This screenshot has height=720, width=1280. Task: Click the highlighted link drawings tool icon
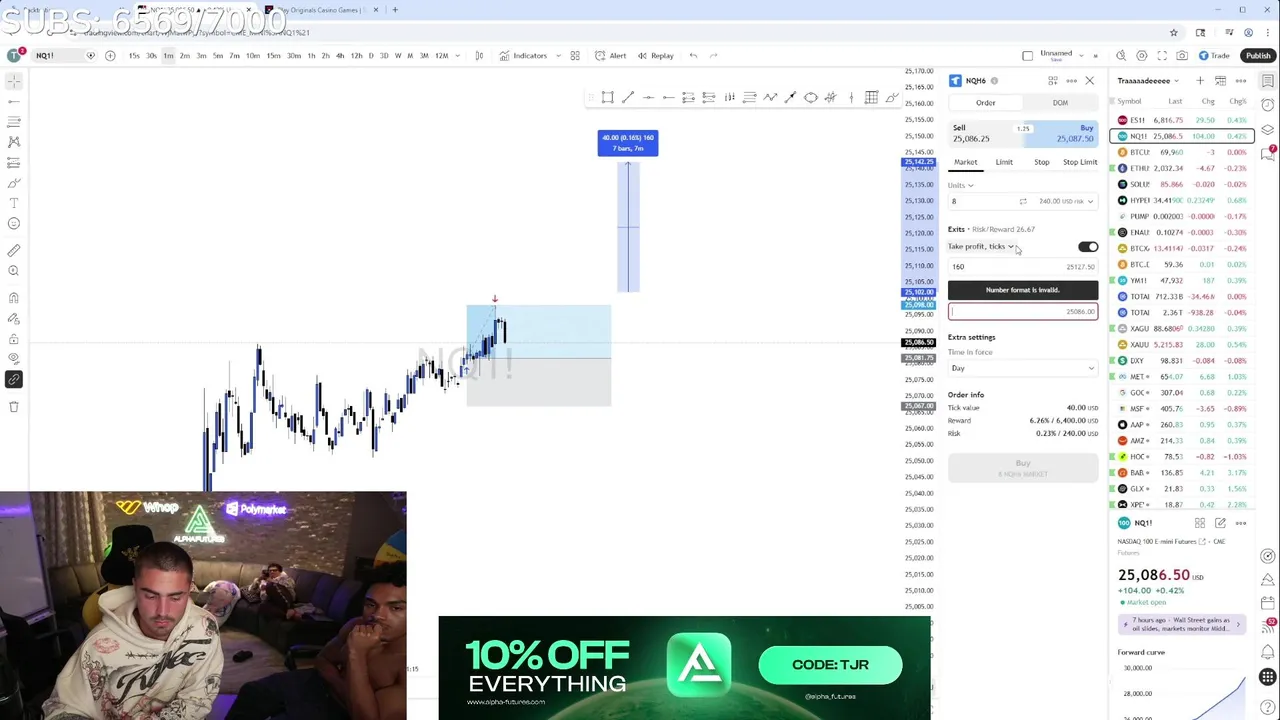click(14, 379)
